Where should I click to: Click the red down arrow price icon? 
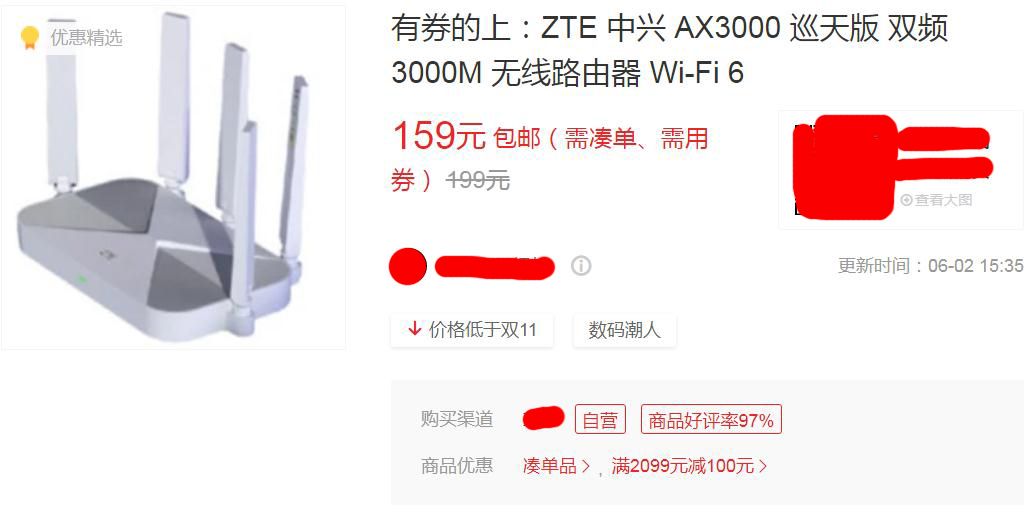coord(414,329)
